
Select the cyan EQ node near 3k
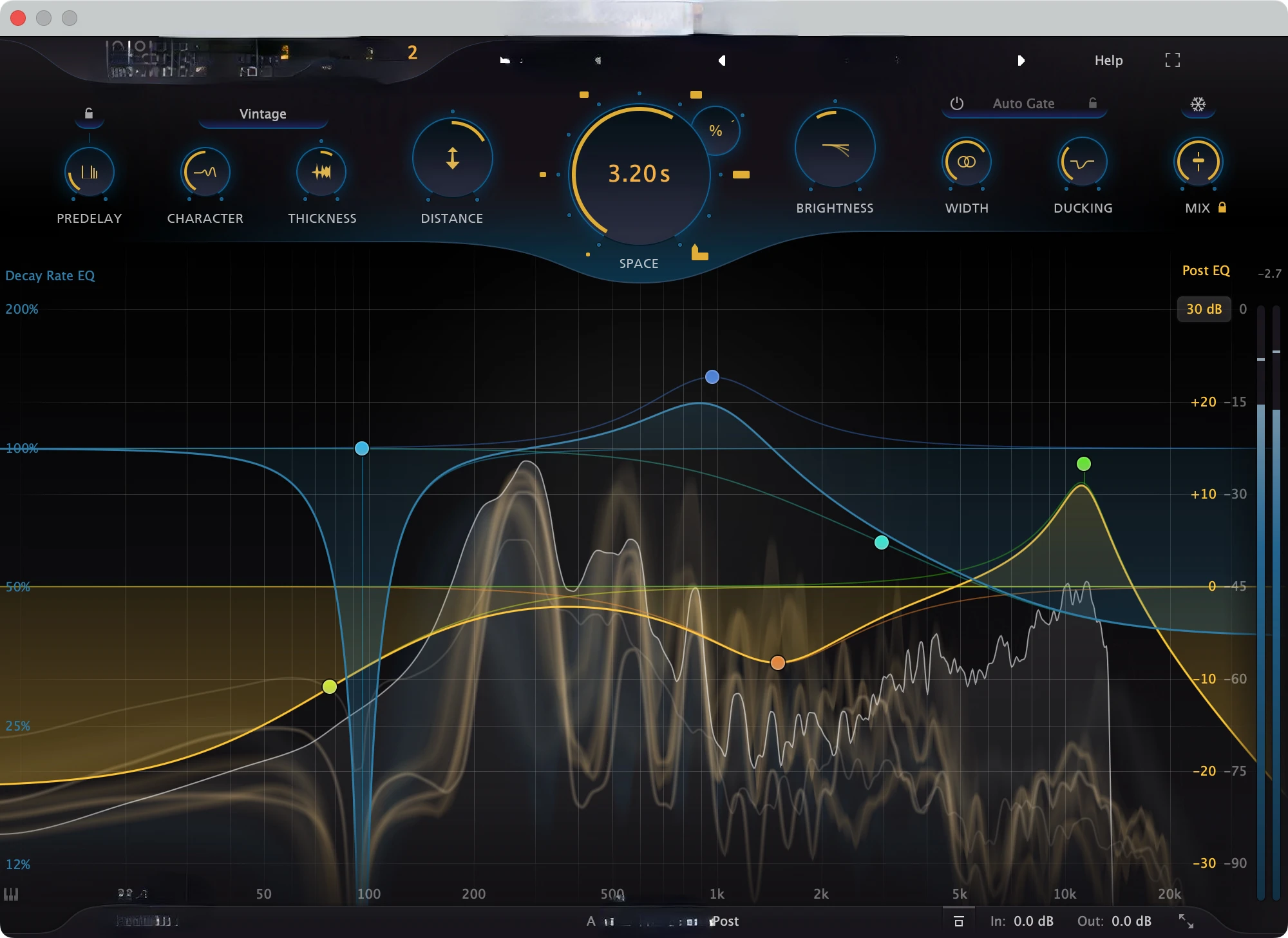click(x=882, y=542)
